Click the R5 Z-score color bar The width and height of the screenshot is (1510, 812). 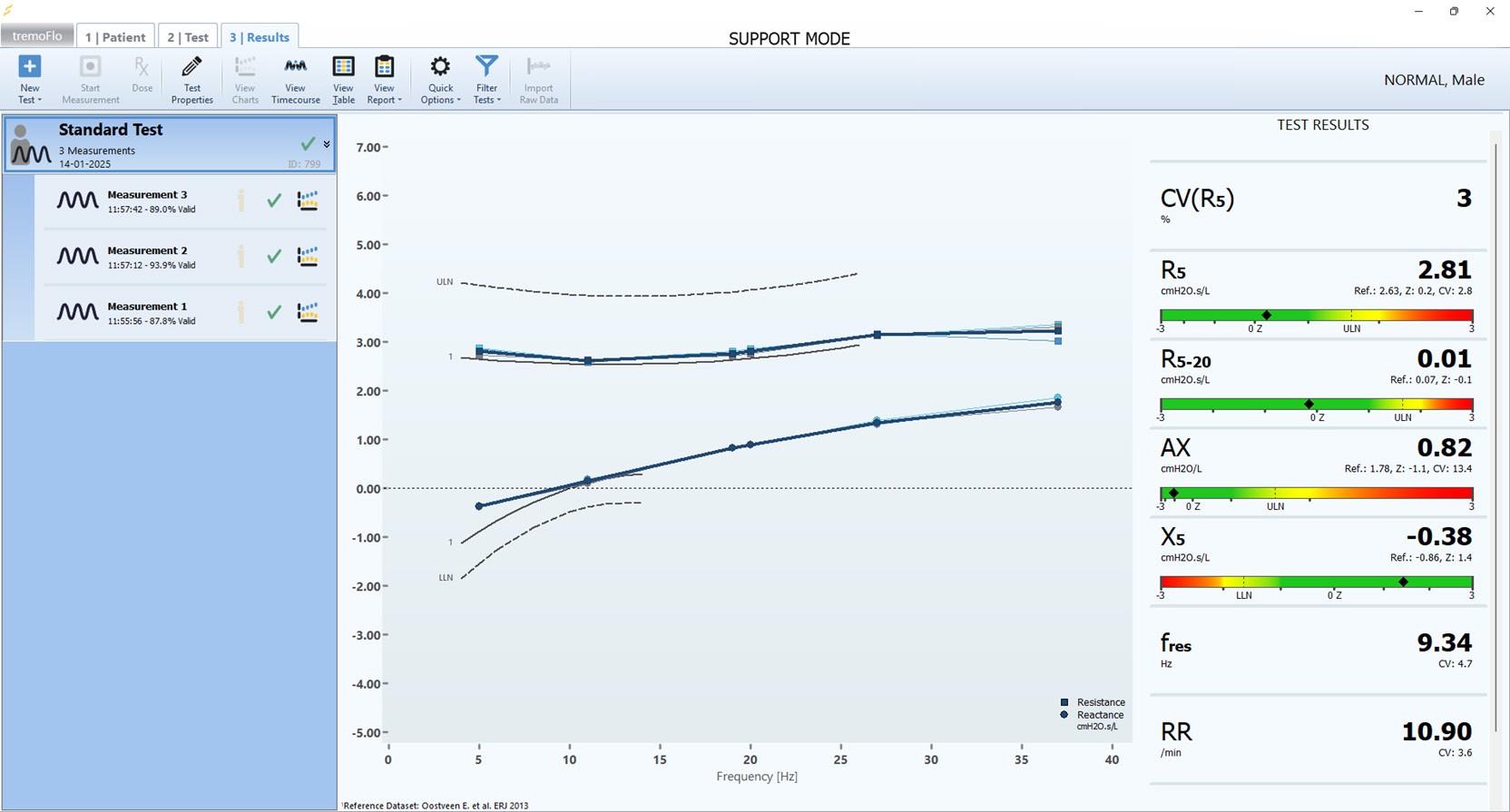tap(1316, 316)
